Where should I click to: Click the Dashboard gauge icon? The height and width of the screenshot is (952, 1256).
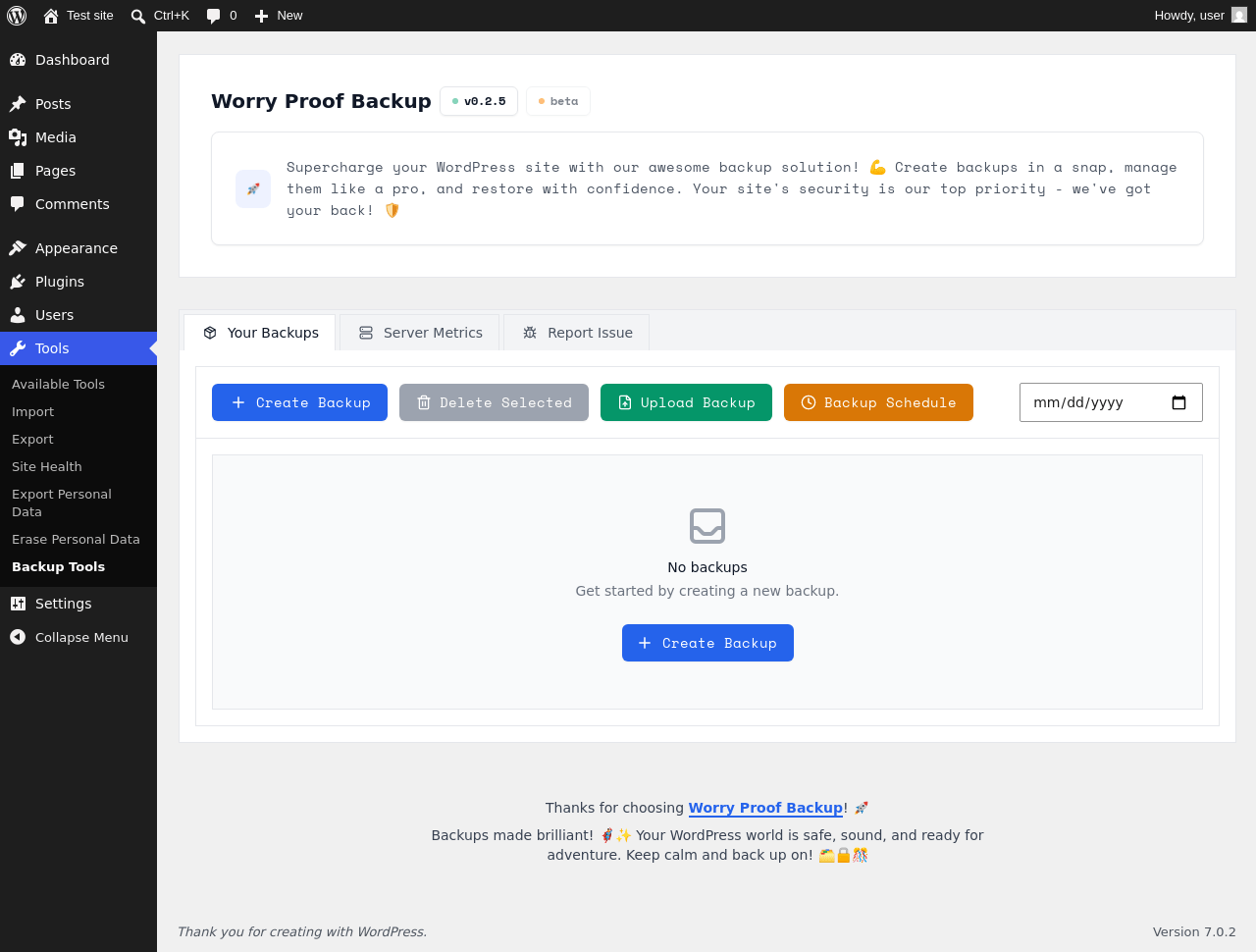tap(18, 60)
